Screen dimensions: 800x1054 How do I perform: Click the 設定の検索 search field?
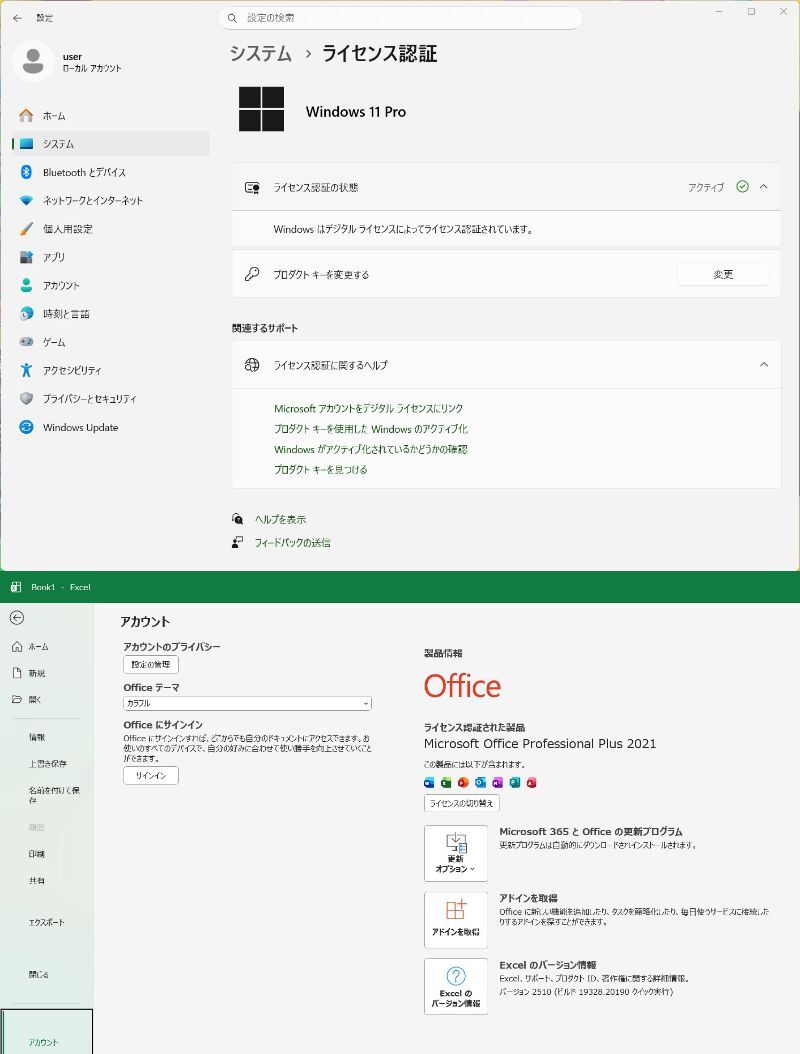(x=400, y=18)
